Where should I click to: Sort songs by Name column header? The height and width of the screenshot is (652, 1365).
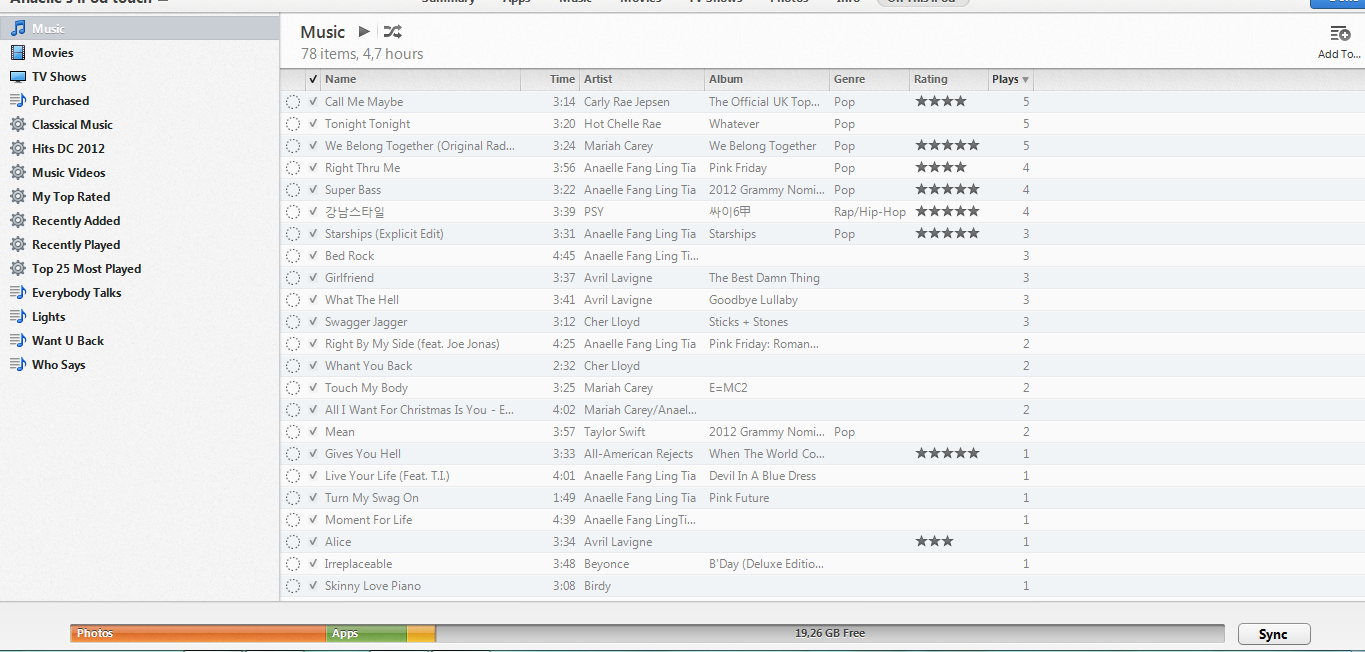(421, 79)
